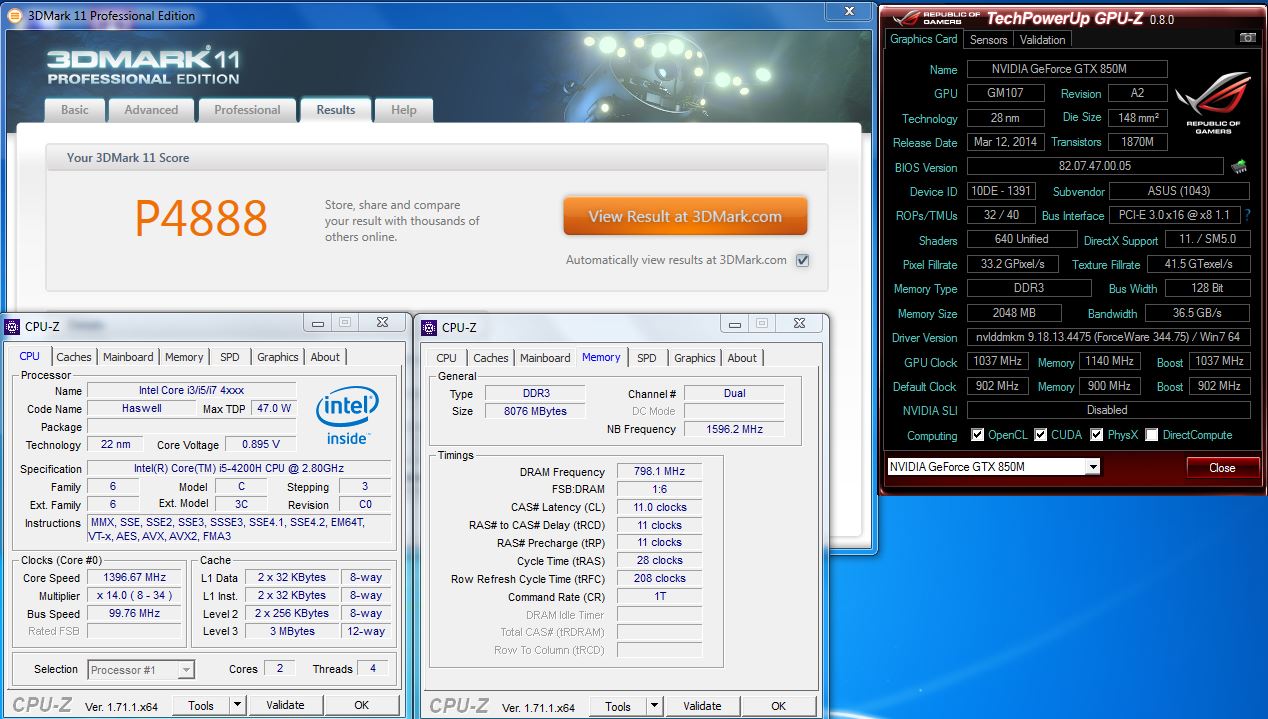Click the 3DMark 11 title bar app icon

(x=14, y=14)
